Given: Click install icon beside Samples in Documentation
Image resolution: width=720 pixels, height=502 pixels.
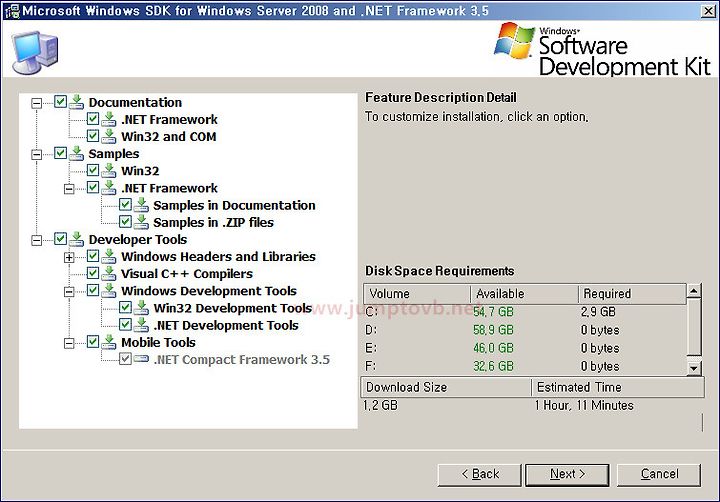Looking at the screenshot, I should pyautogui.click(x=141, y=204).
